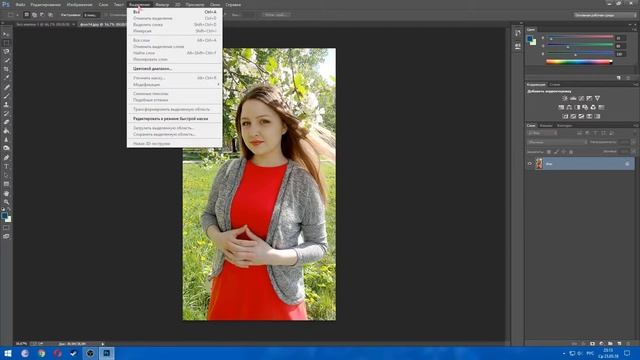Select the Hand tool
The width and height of the screenshot is (640, 360).
pos(6,193)
